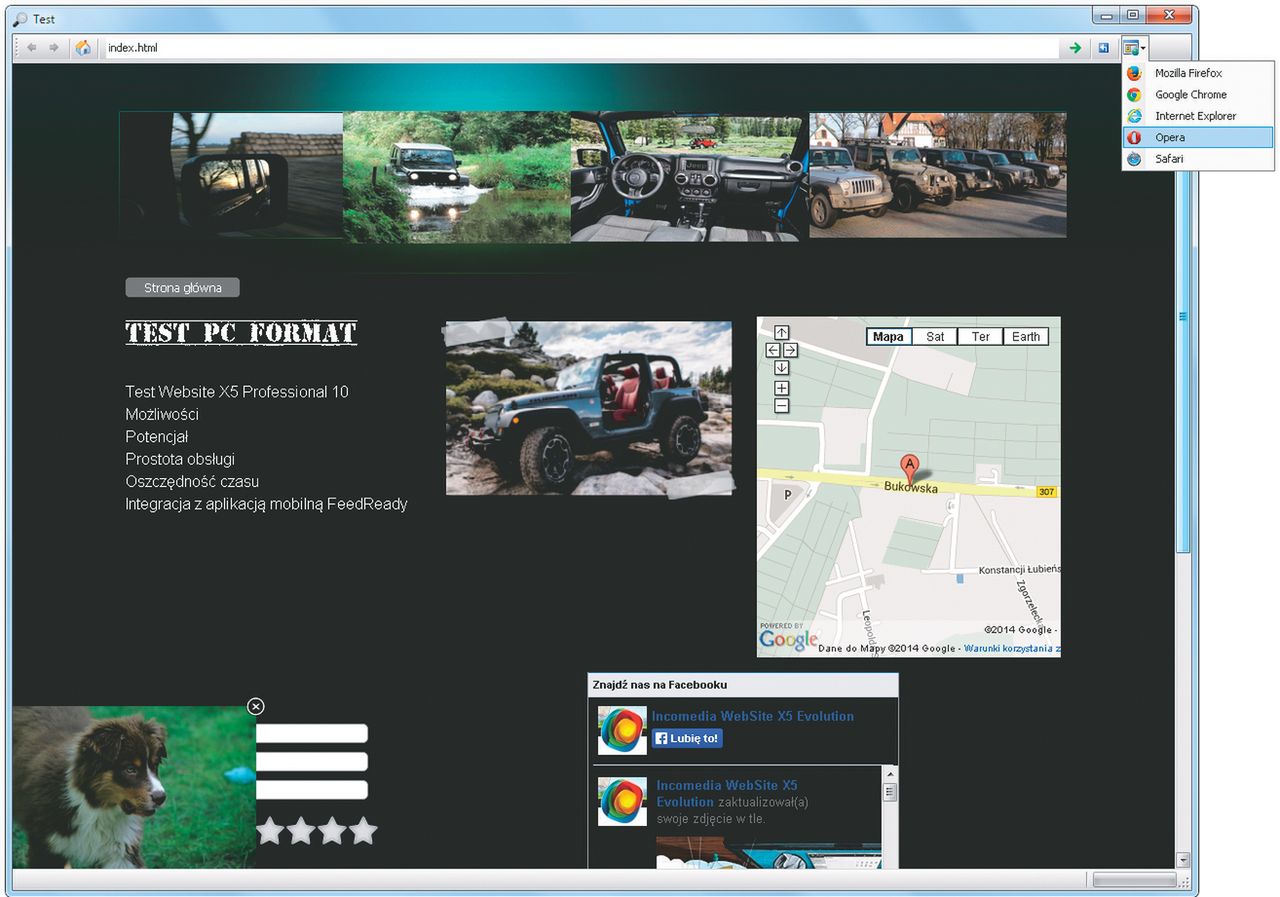
Task: Choose Opera in the browser menu
Action: click(1198, 137)
